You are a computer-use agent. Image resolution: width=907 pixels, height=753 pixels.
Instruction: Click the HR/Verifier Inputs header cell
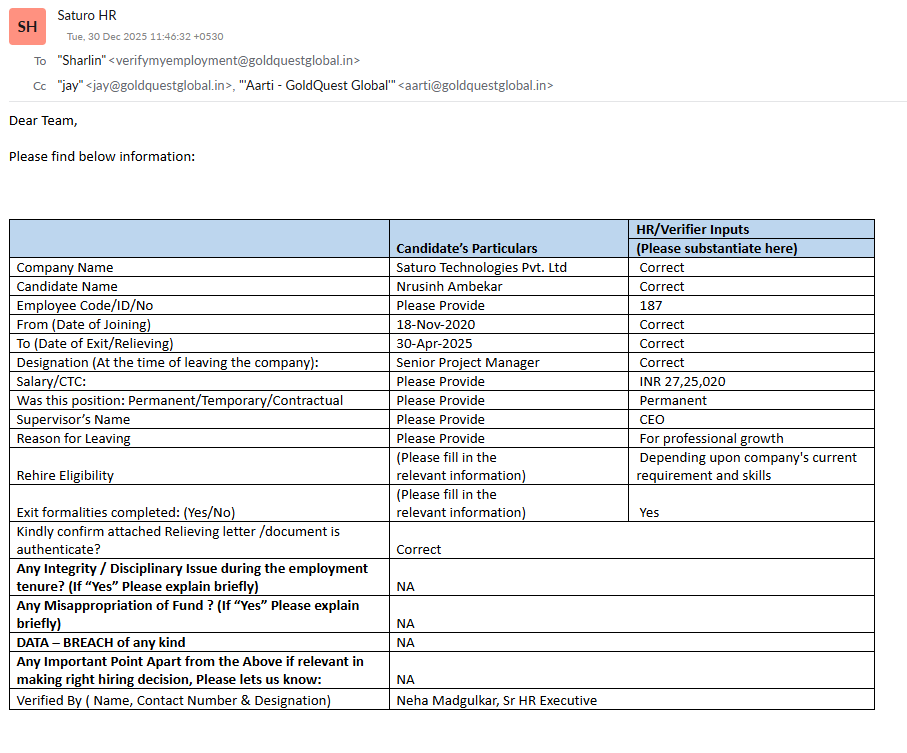point(692,229)
